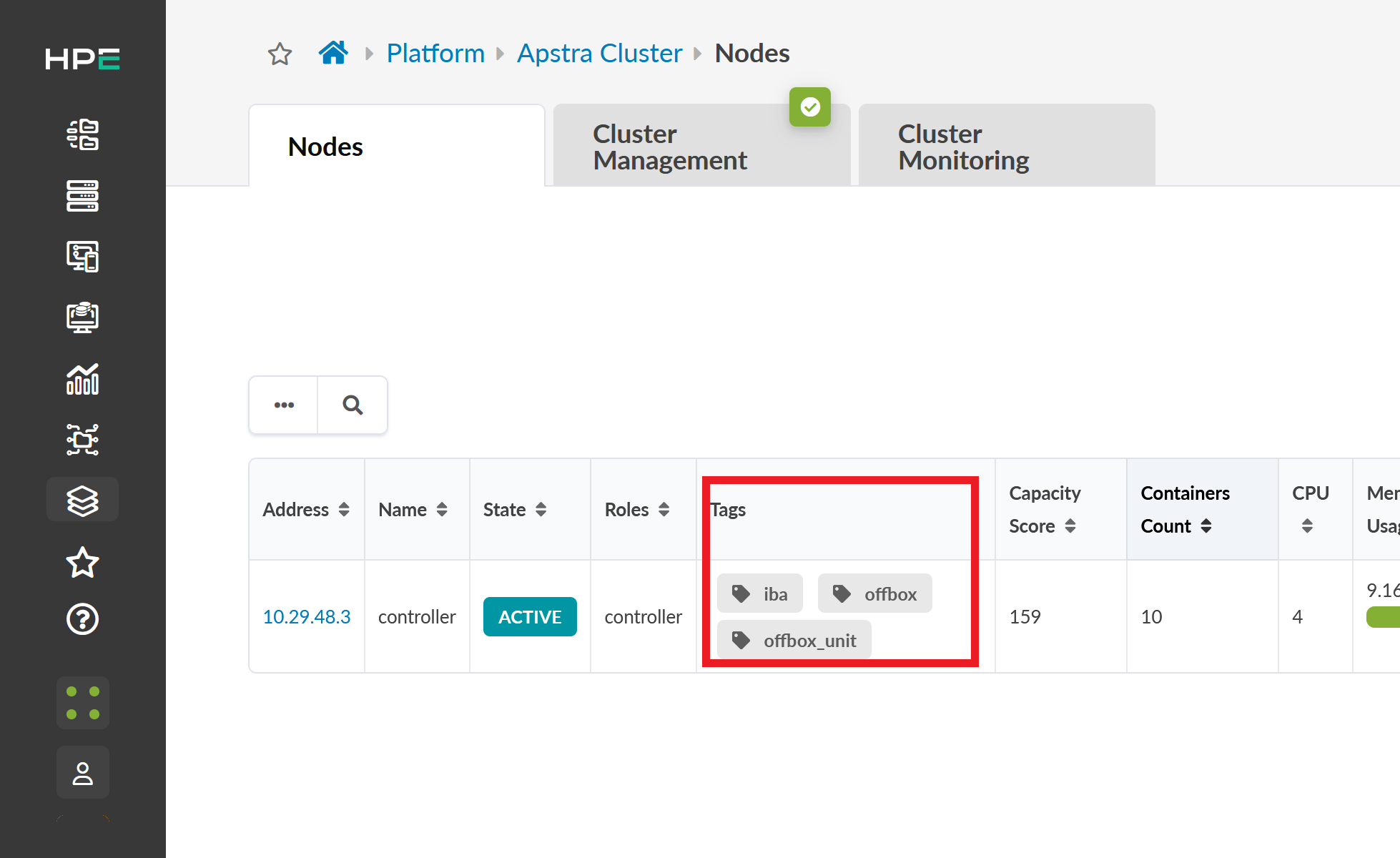Click capacity score value 159

(x=1025, y=617)
